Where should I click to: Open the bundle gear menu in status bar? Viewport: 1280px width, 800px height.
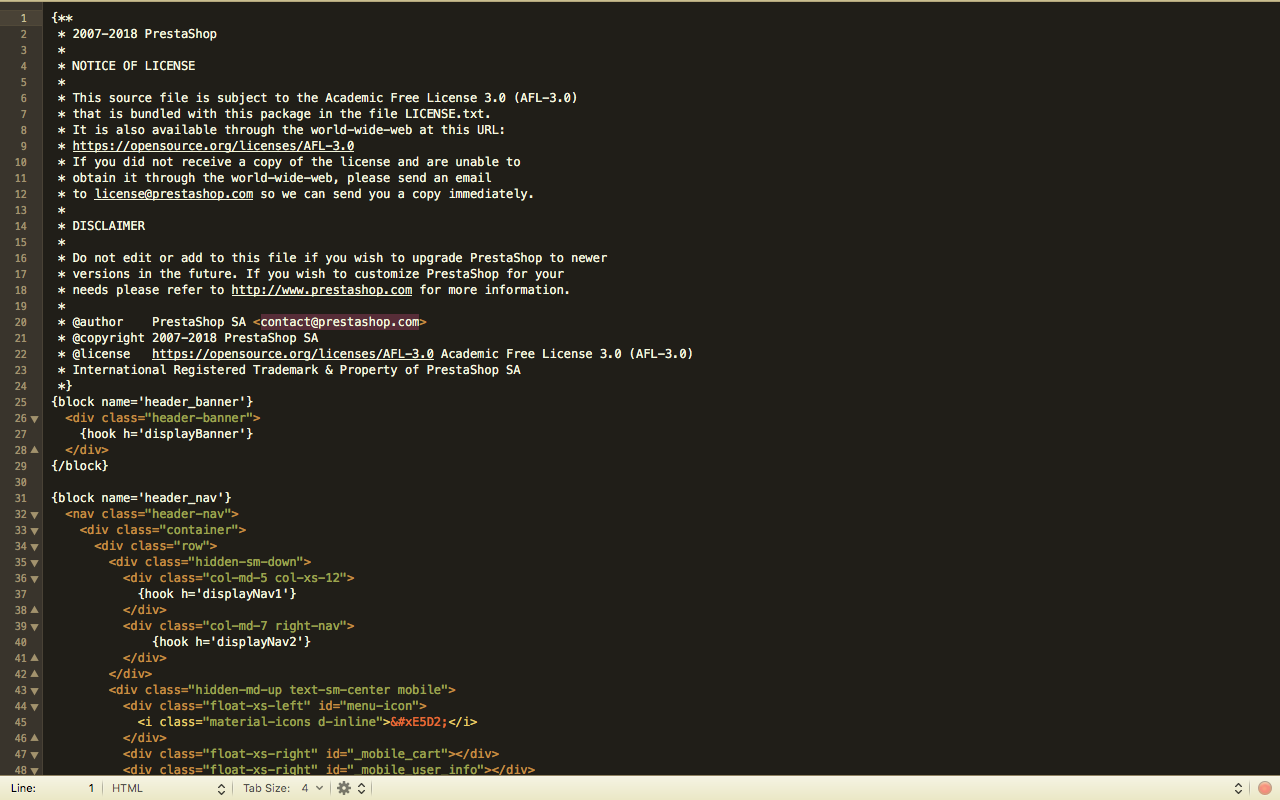[344, 788]
